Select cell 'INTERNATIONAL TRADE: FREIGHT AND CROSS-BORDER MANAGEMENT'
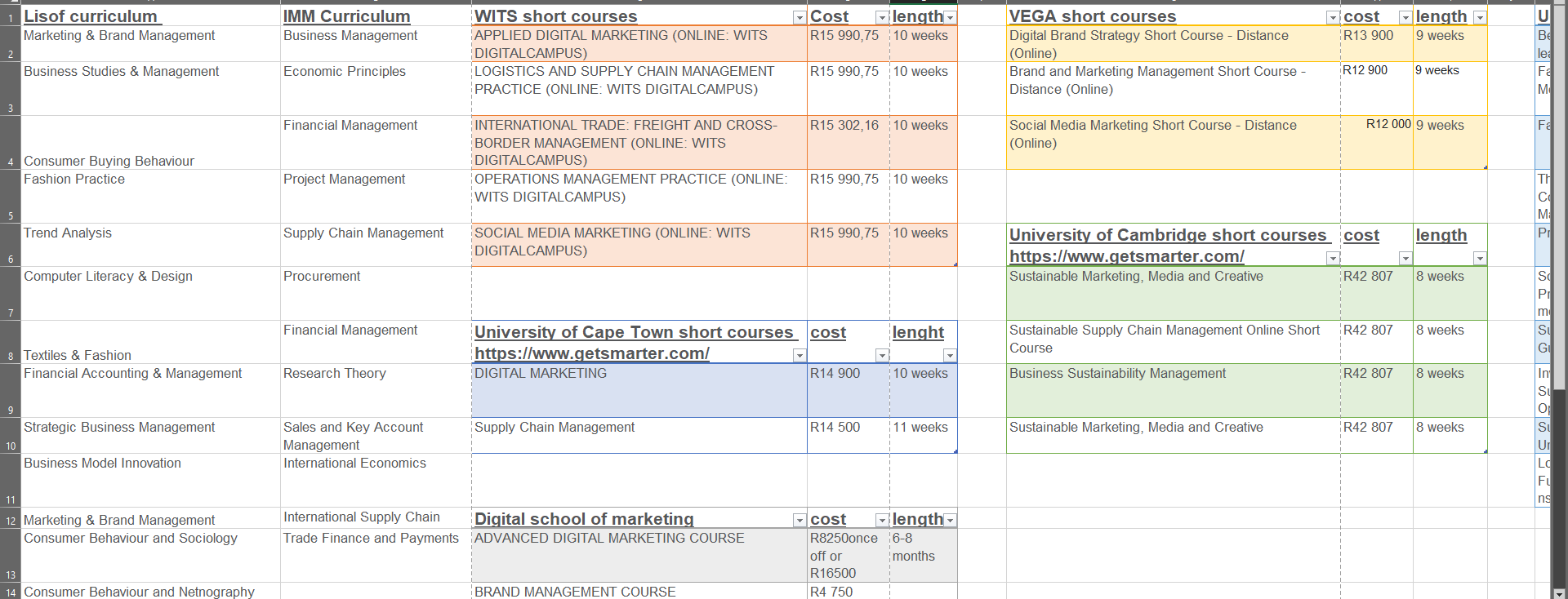 639,143
